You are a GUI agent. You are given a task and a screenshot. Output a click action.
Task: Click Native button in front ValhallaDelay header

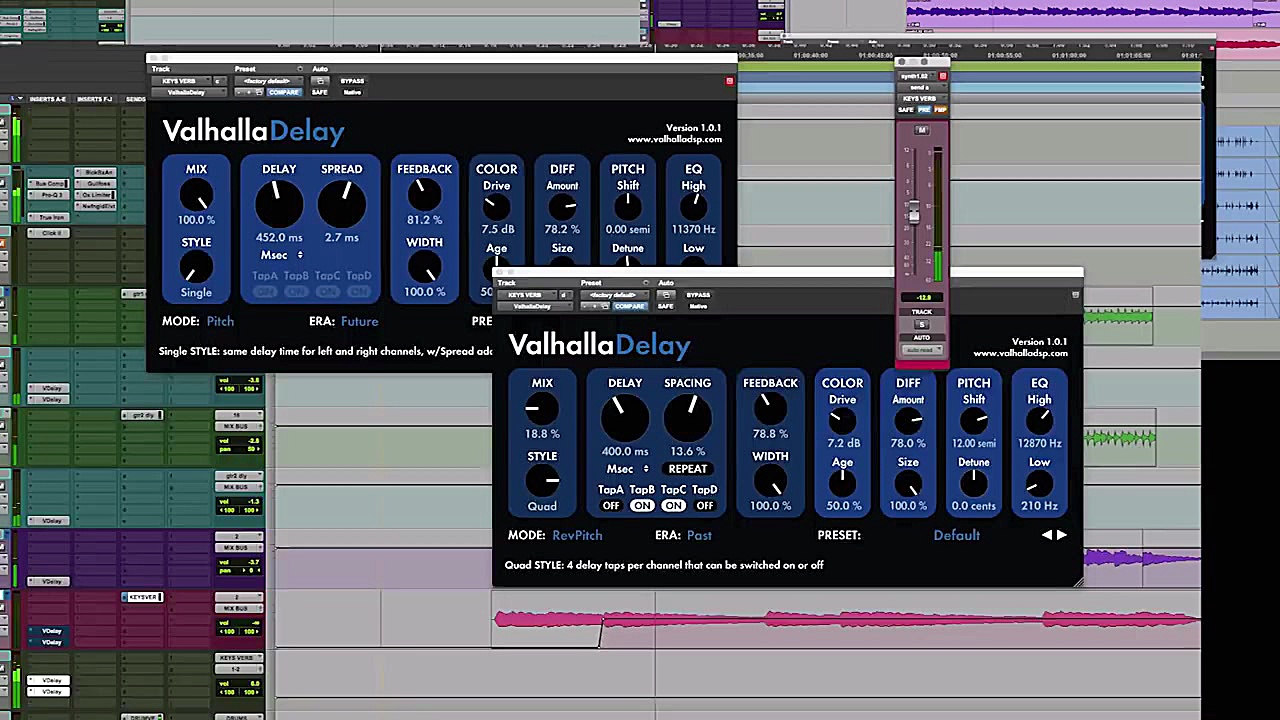click(698, 306)
